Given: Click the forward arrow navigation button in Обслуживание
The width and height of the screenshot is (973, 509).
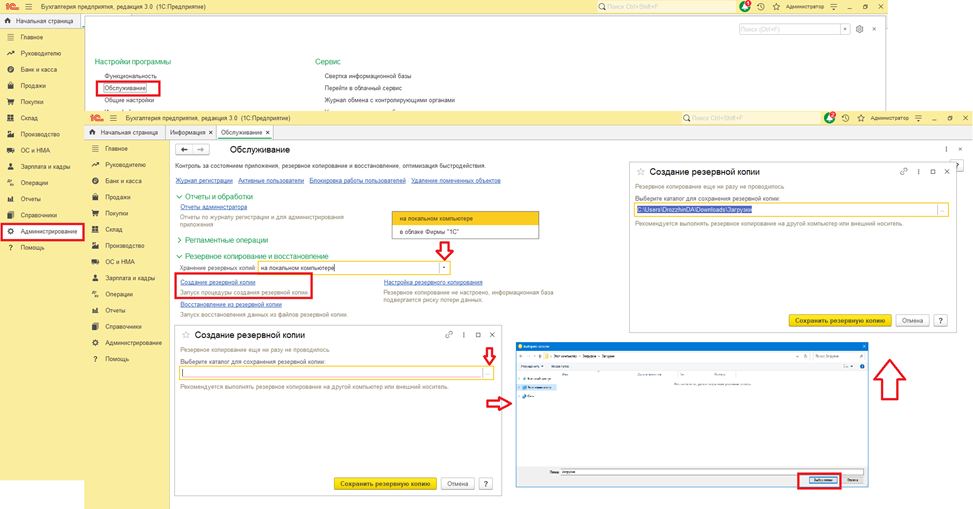Looking at the screenshot, I should (200, 150).
